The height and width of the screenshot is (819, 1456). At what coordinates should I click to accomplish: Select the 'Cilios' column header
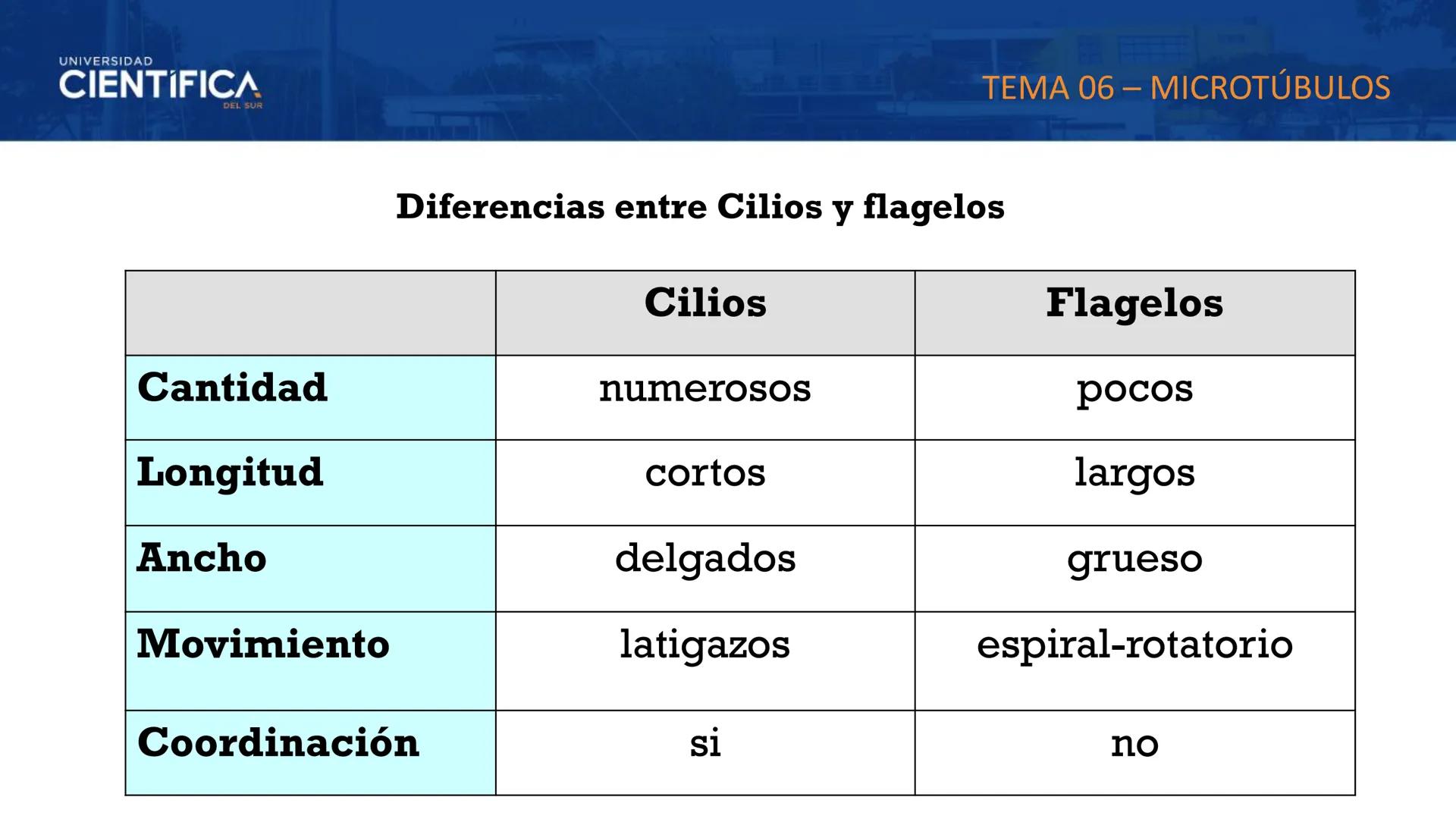pos(705,303)
